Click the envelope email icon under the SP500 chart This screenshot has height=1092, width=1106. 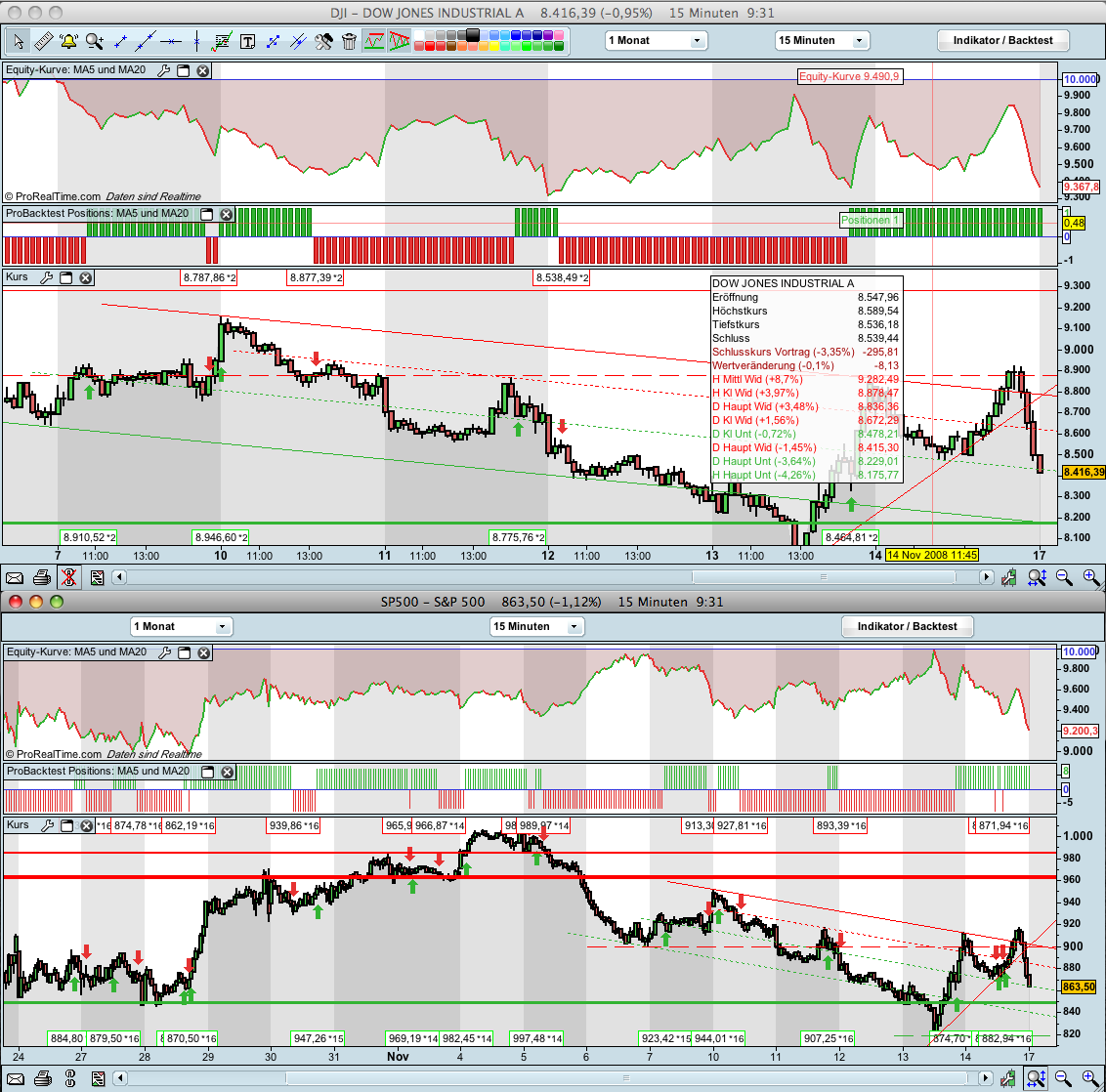point(14,1078)
